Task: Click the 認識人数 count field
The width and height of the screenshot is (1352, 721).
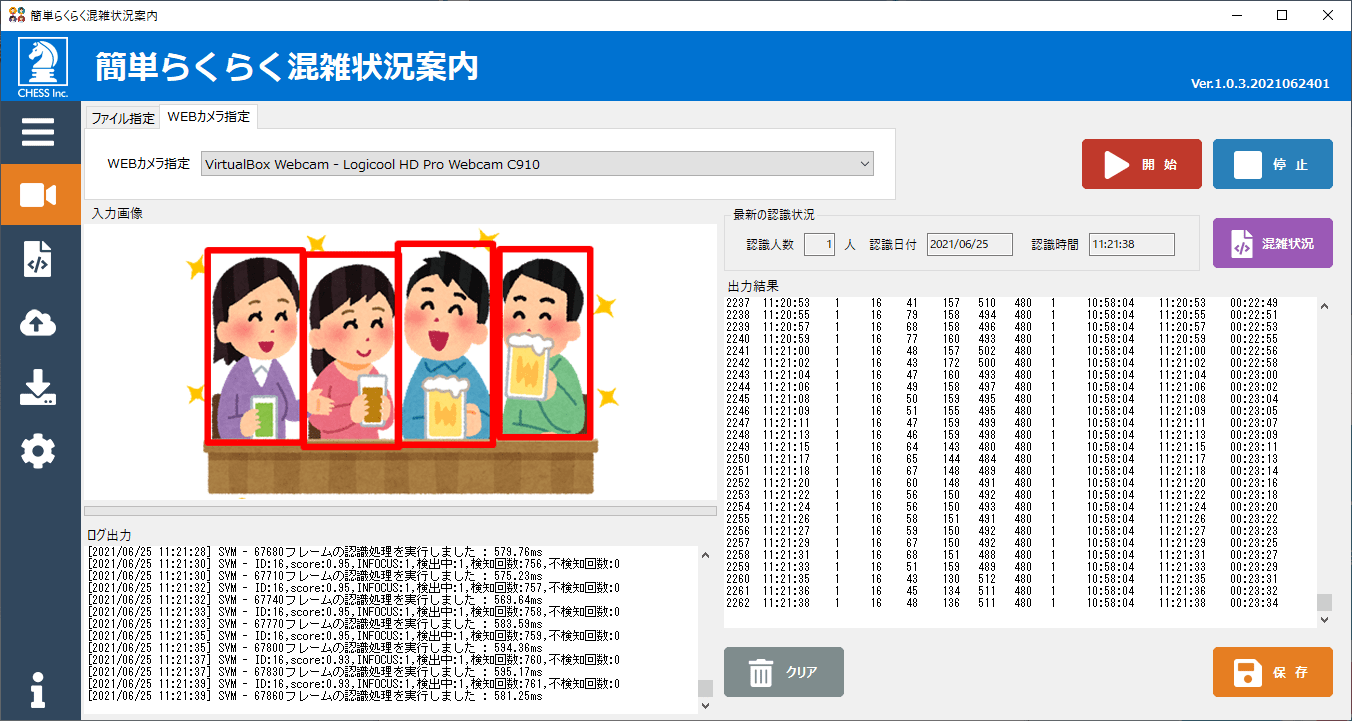Action: (818, 244)
